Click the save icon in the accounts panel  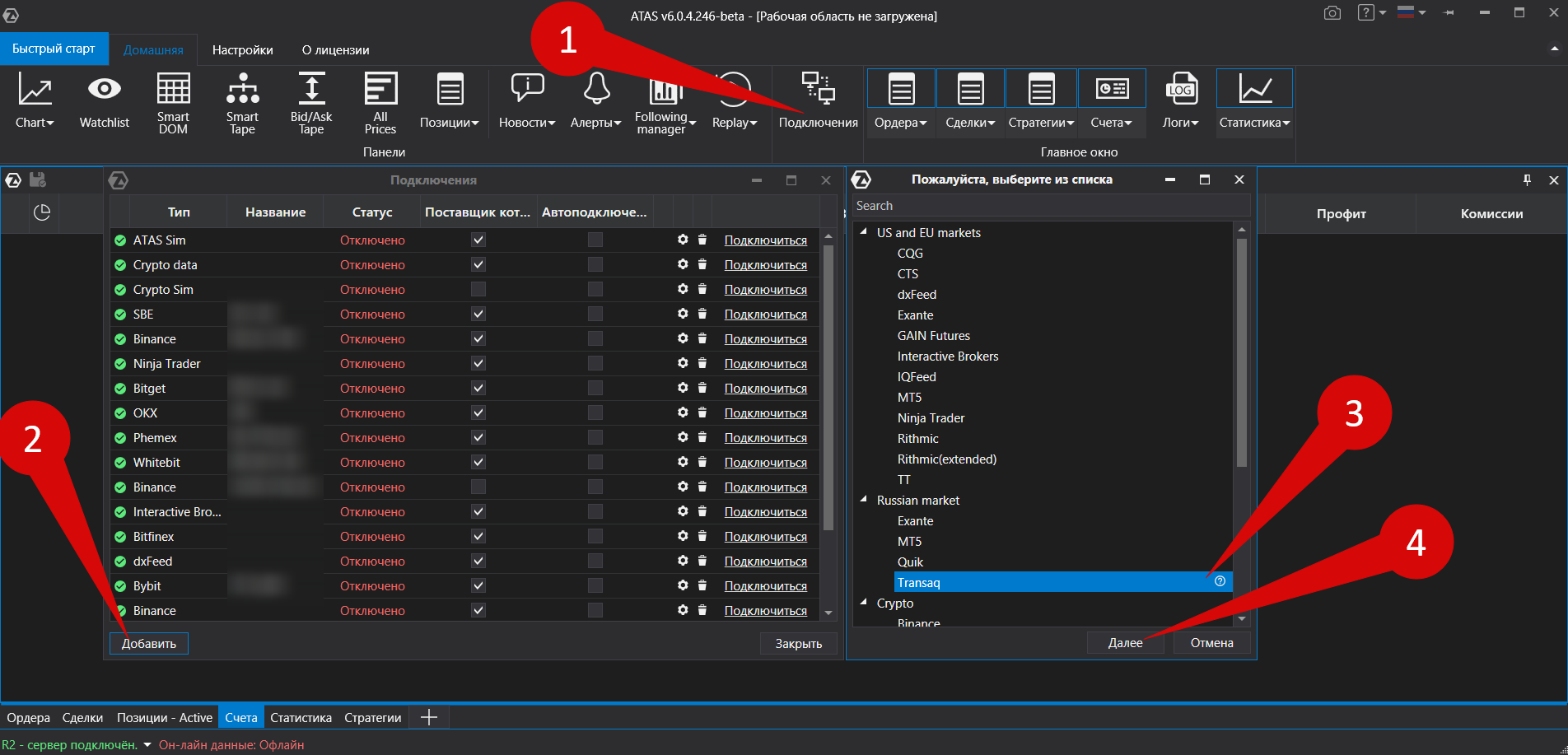click(x=37, y=179)
